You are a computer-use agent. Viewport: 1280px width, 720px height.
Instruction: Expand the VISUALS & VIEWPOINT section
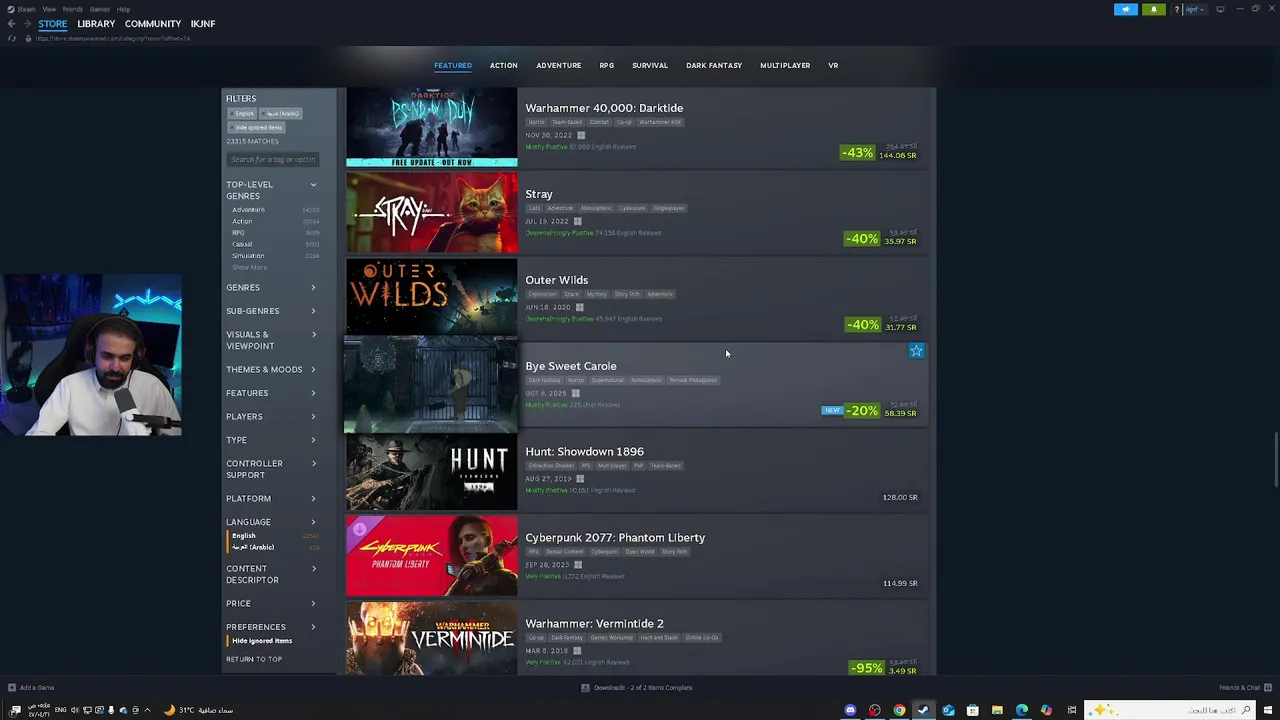click(x=271, y=340)
